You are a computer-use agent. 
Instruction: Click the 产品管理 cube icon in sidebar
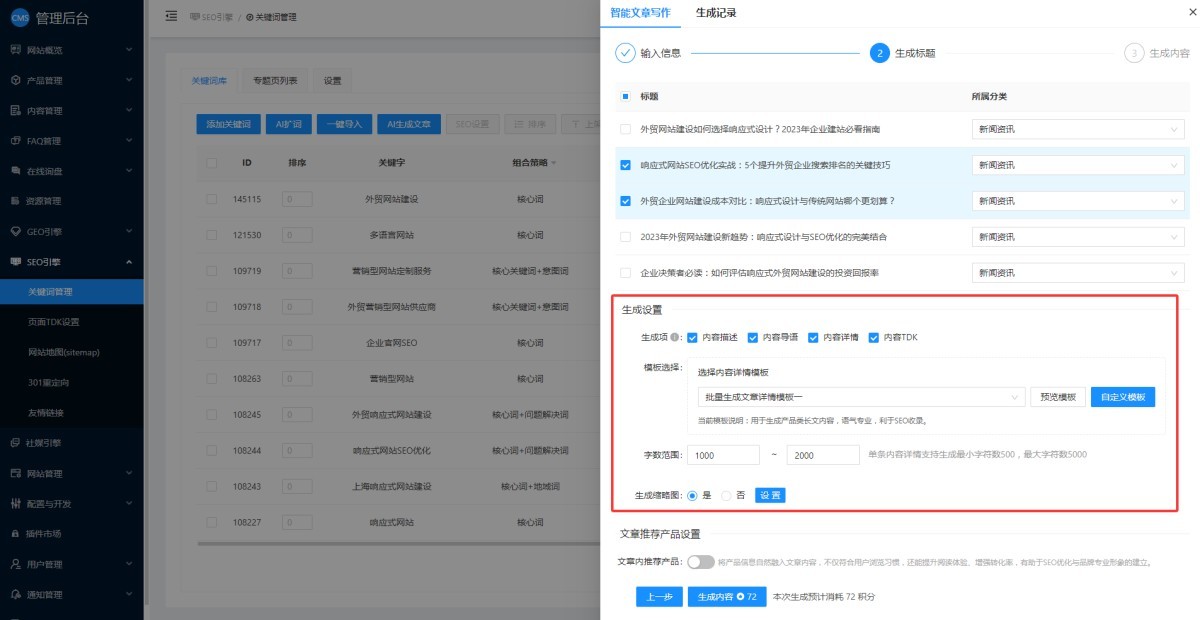pyautogui.click(x=15, y=80)
